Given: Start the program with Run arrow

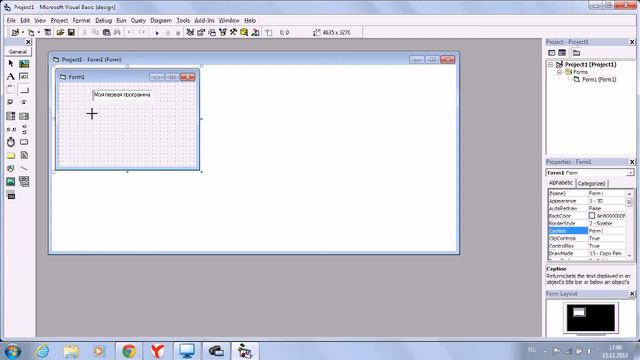Looking at the screenshot, I should tap(157, 33).
